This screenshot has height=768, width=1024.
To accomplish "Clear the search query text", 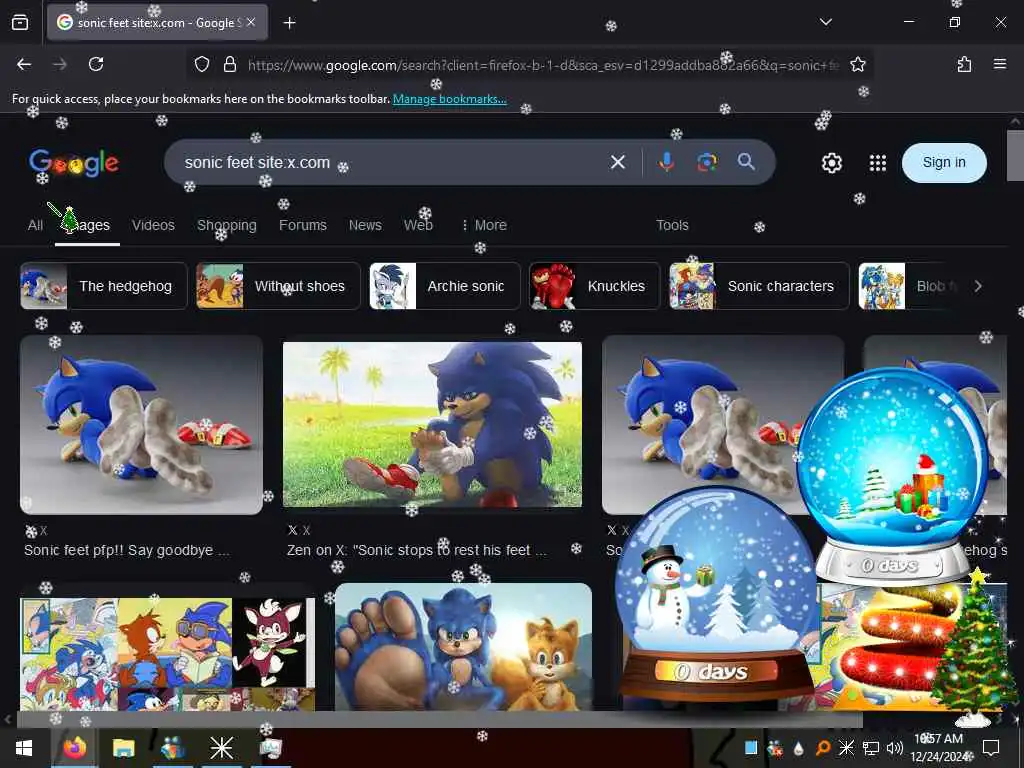I will tap(618, 162).
